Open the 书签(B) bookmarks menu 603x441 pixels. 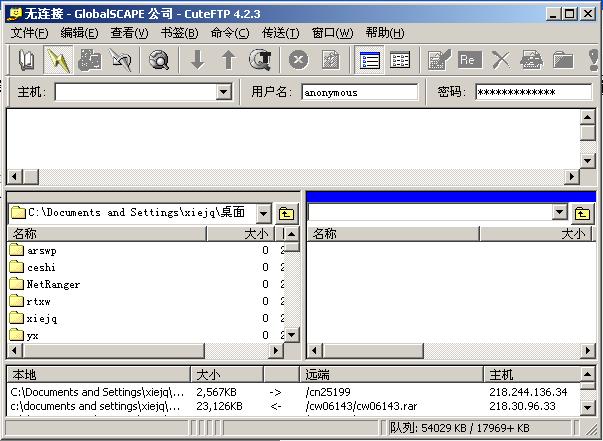tap(179, 33)
